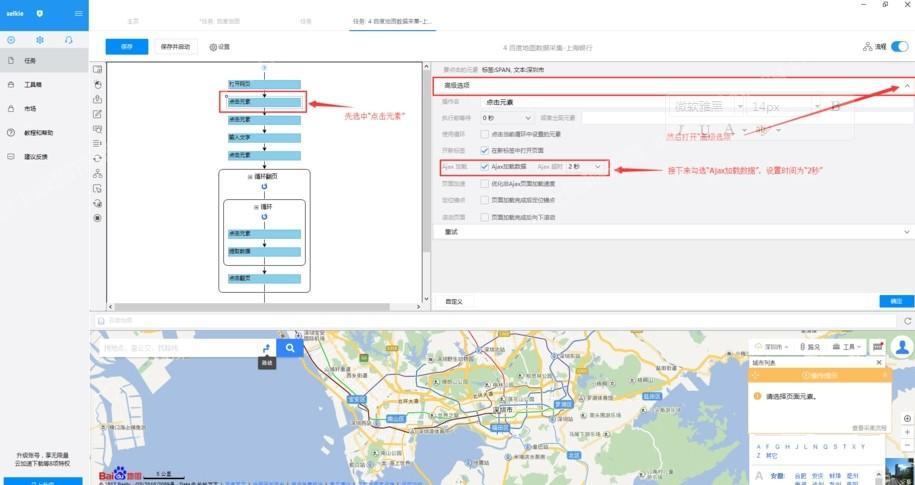Select the 打开网页 step in the flow
Image resolution: width=915 pixels, height=485 pixels.
[x=264, y=84]
